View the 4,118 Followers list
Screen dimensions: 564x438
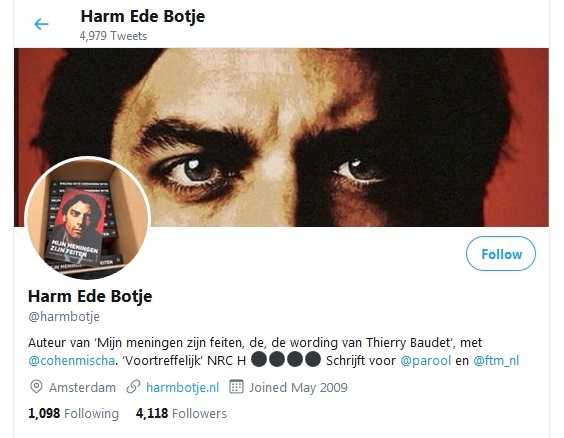coord(181,413)
